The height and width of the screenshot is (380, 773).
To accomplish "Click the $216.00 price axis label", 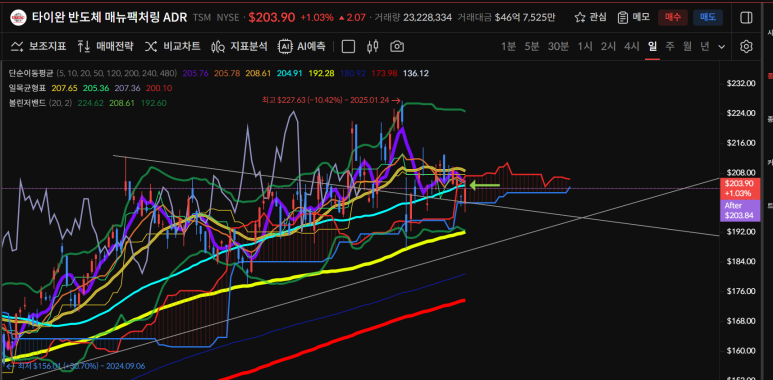I will pyautogui.click(x=741, y=143).
